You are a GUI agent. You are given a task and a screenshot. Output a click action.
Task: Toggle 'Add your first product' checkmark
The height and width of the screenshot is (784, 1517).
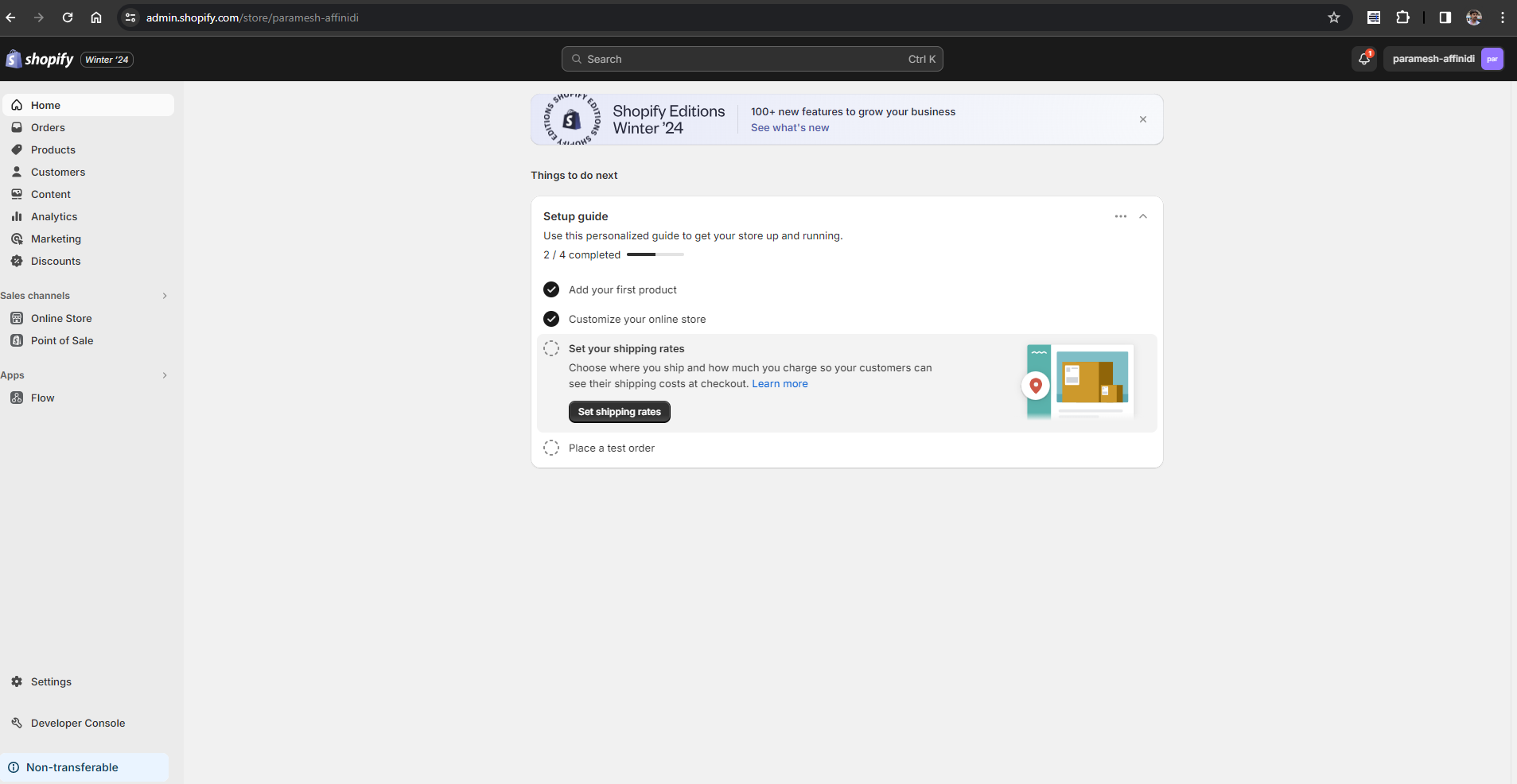tap(551, 289)
